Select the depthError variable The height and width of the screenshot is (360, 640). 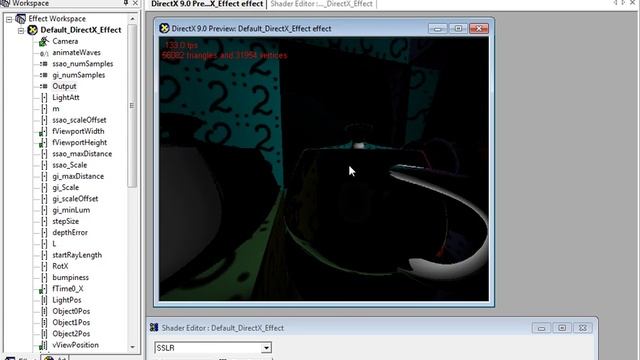tap(70, 233)
